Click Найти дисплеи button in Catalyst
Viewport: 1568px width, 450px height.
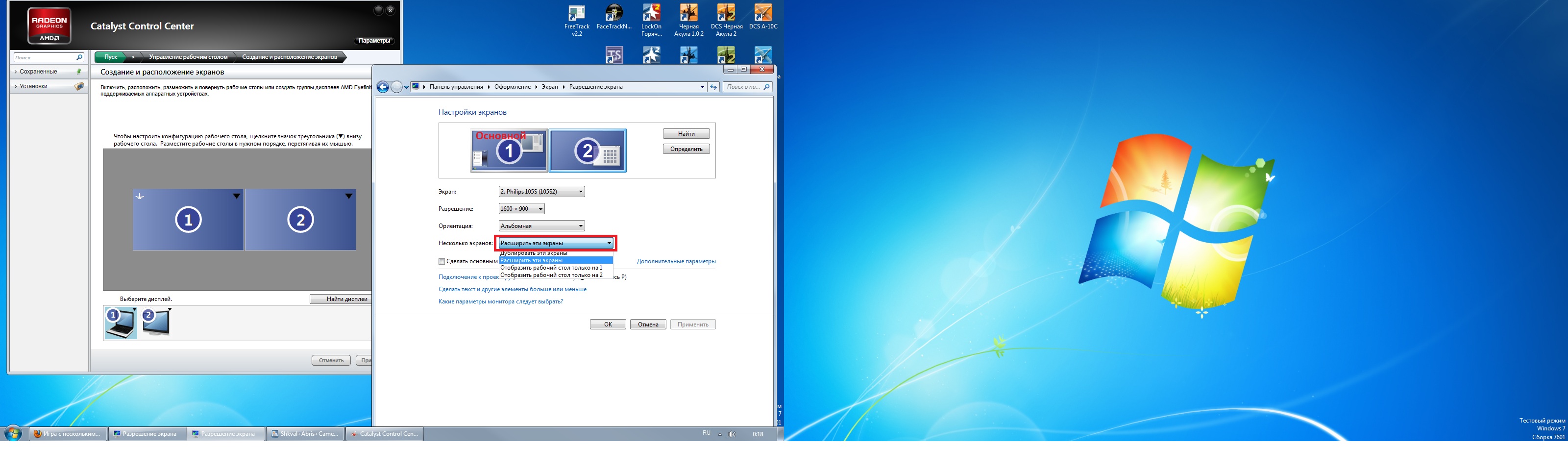coord(341,299)
